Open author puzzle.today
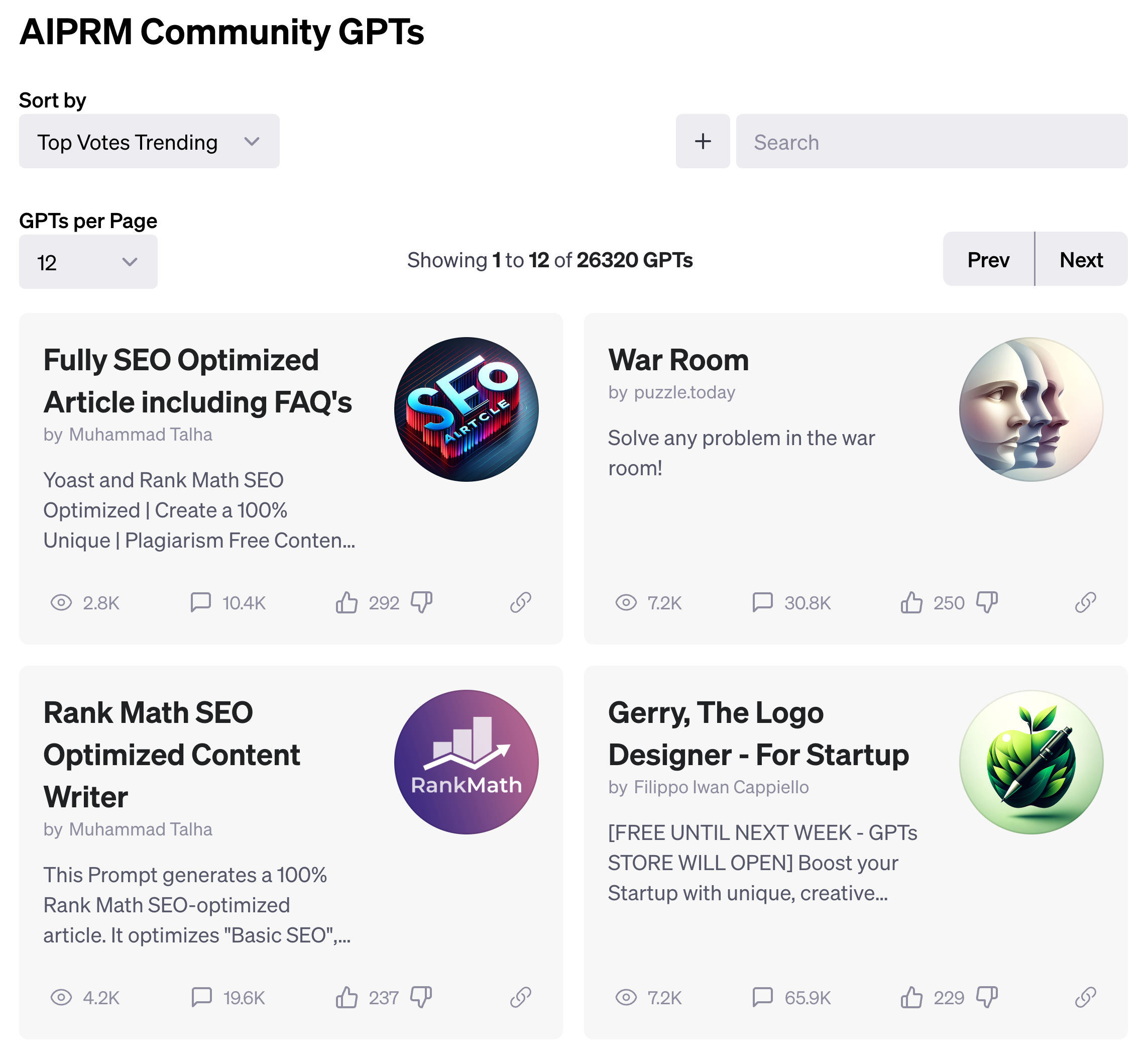 pos(684,392)
